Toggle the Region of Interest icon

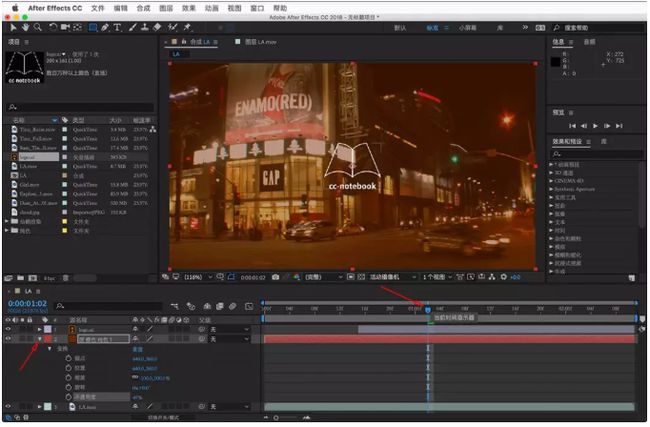tap(351, 277)
